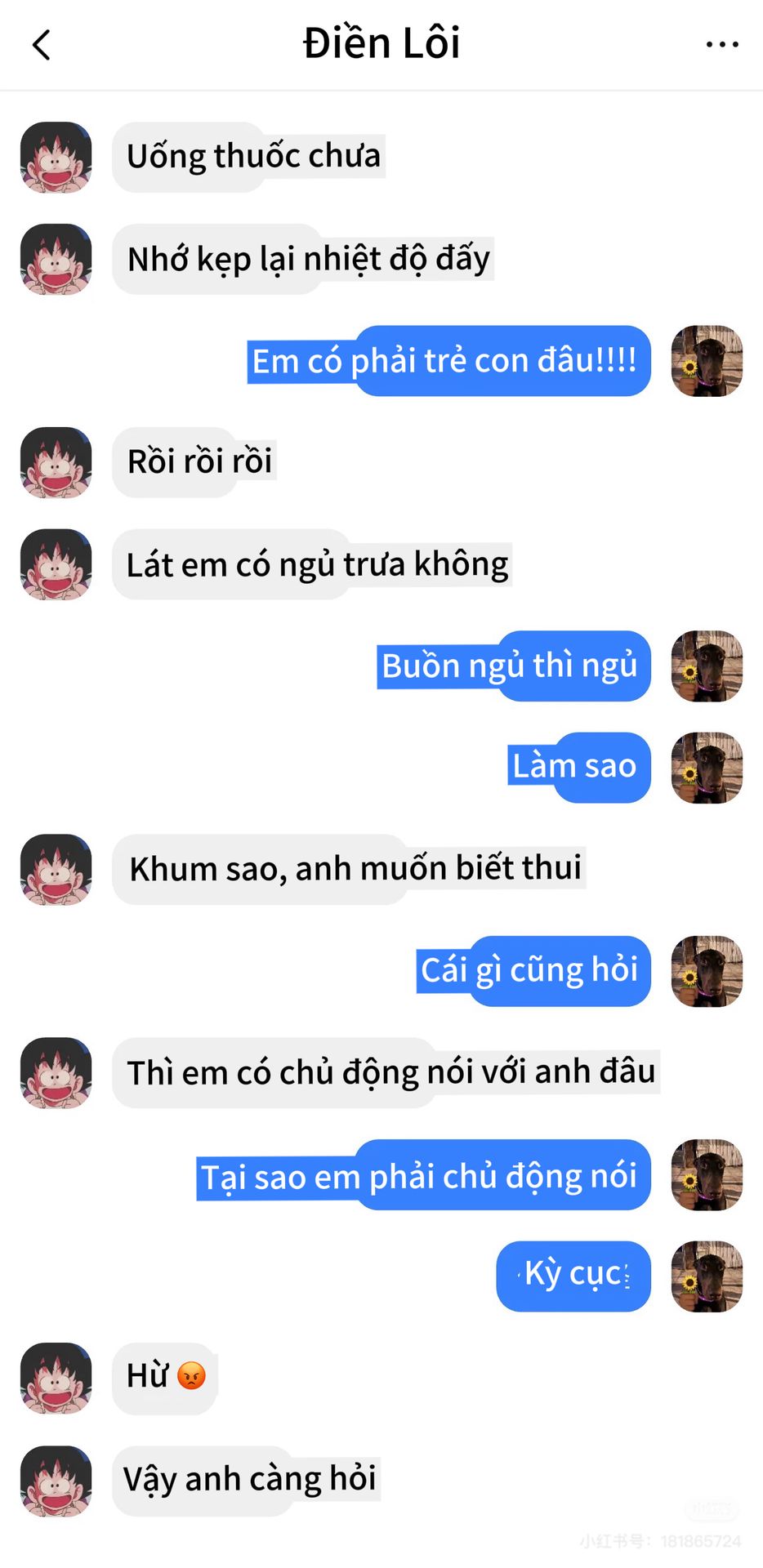Tap the avatar next to 'Rồi rồi rồi'
This screenshot has height=1568, width=763.
coord(56,462)
